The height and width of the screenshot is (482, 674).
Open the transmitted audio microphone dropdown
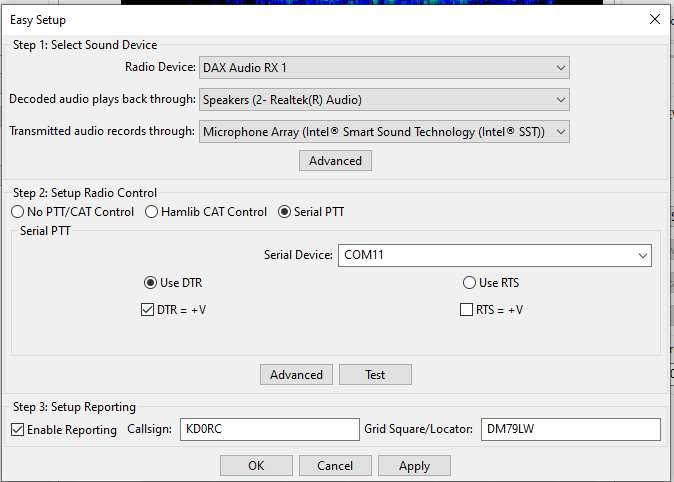(x=384, y=132)
